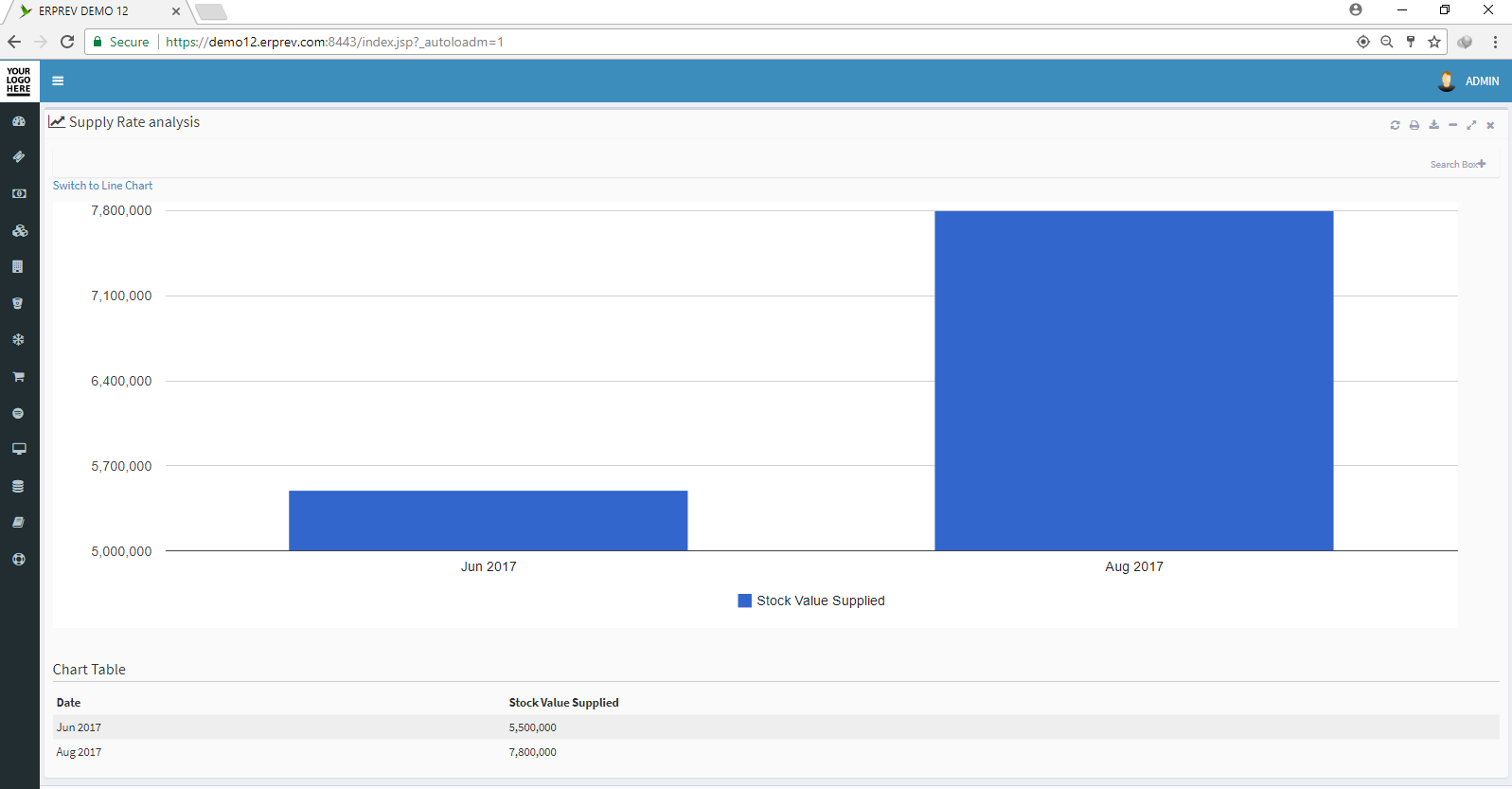Open the browser zoom magnifier icon
The height and width of the screenshot is (789, 1512).
coord(1387,42)
